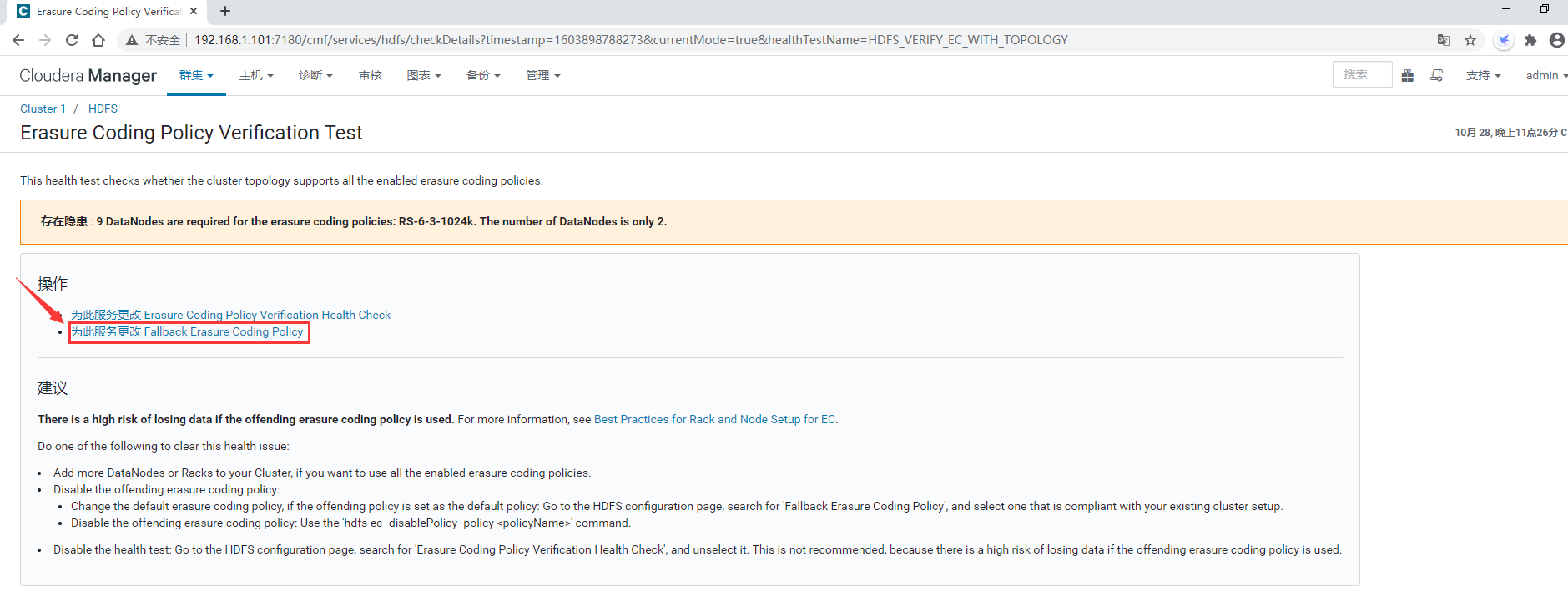Viewport: 1568px width, 612px height.
Task: Click the browser address bar URL
Action: pyautogui.click(x=631, y=40)
